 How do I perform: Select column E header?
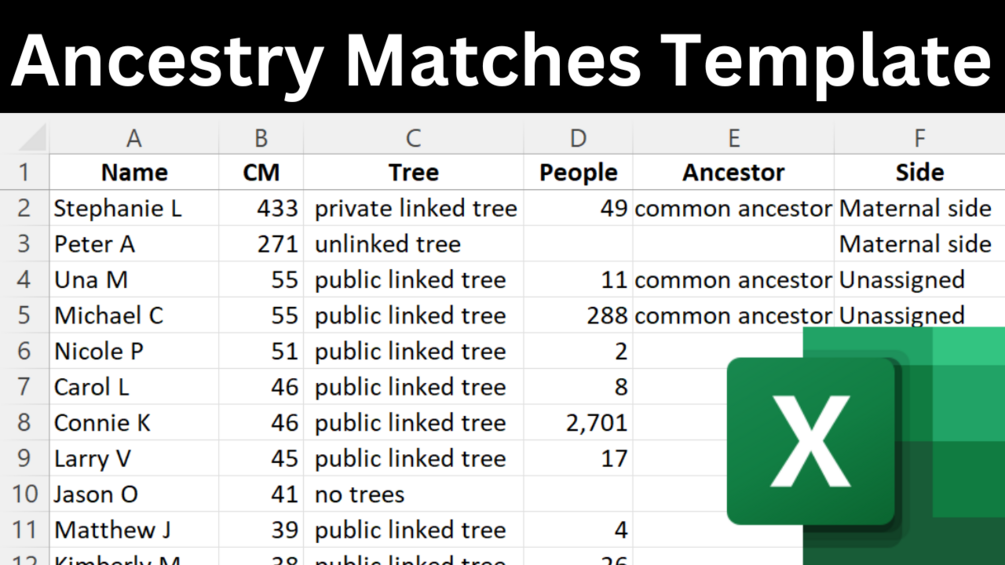733,138
